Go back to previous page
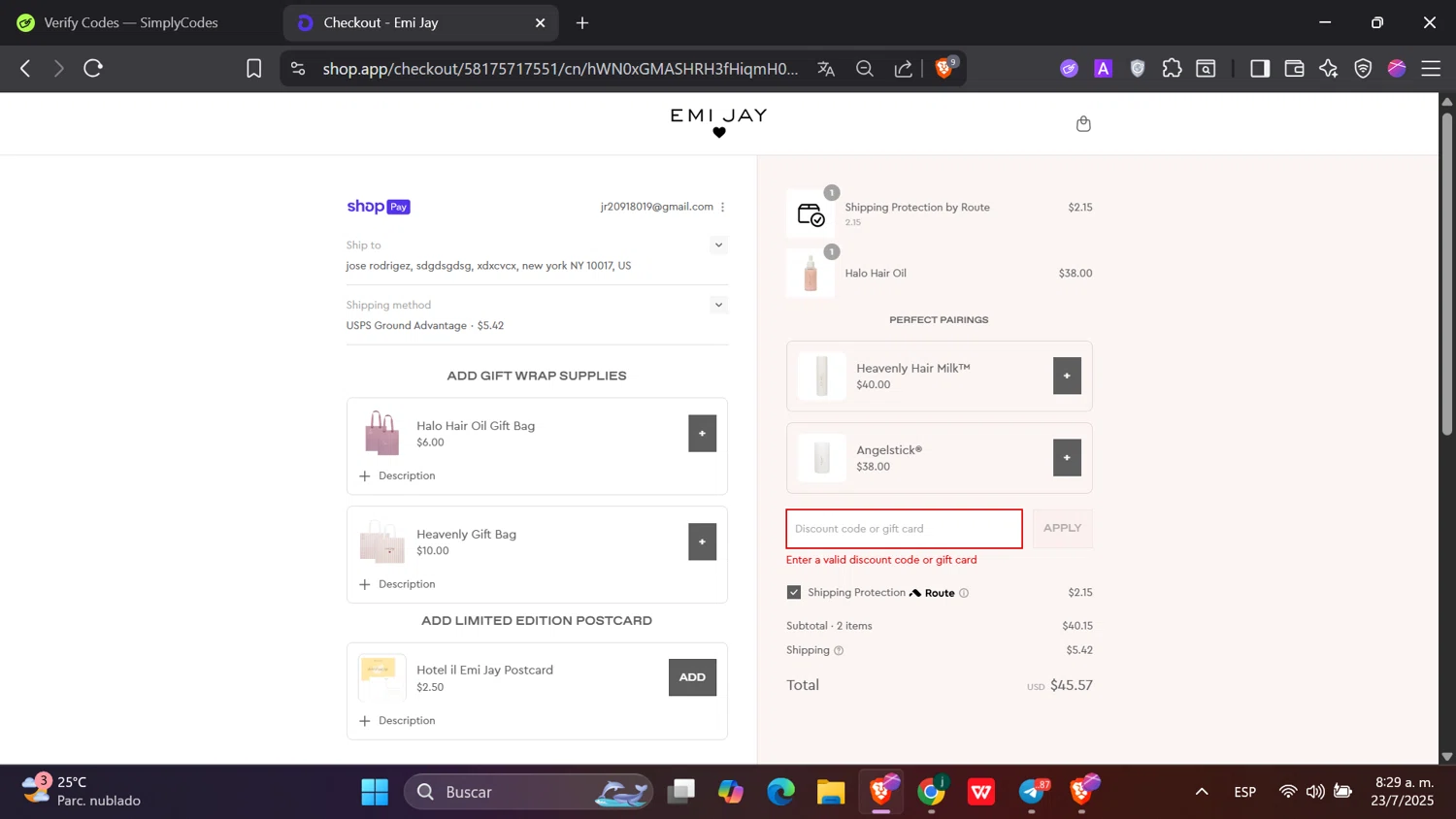The height and width of the screenshot is (819, 1456). point(25,68)
